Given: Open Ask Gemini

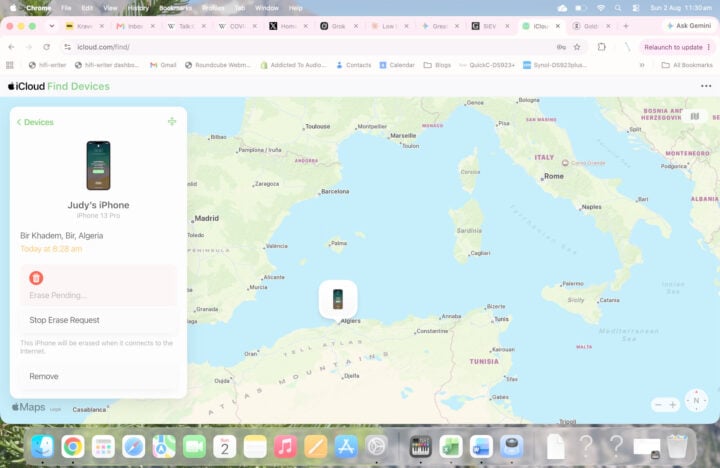Looking at the screenshot, I should tap(689, 26).
